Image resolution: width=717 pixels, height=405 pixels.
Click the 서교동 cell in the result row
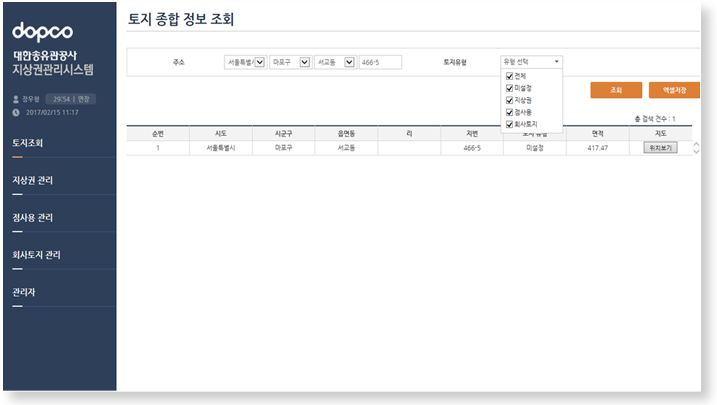click(346, 148)
